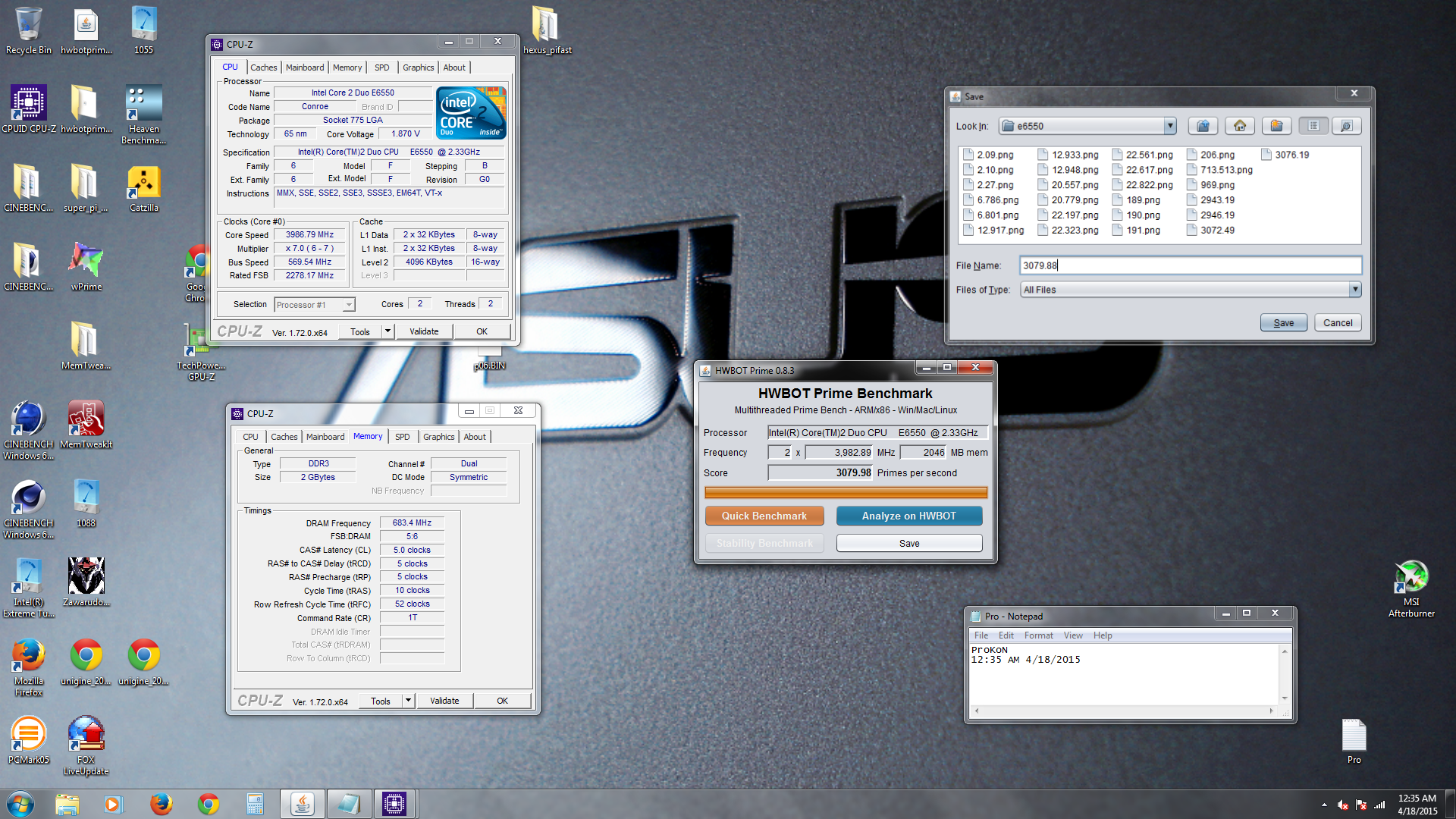Screen dimensions: 1456x819
Task: Select the file 22.822.png
Action: (1143, 185)
